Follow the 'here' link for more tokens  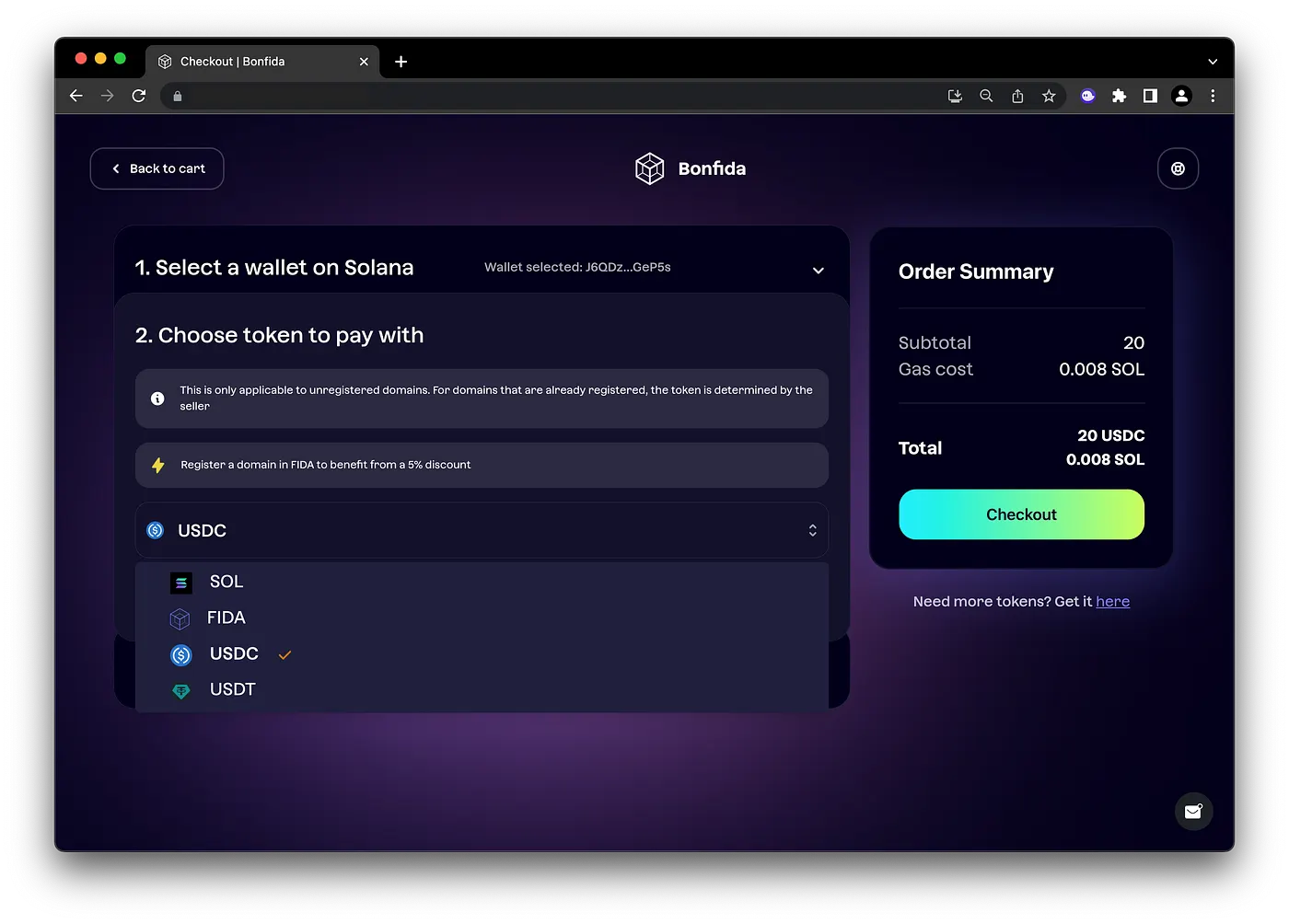tap(1112, 601)
